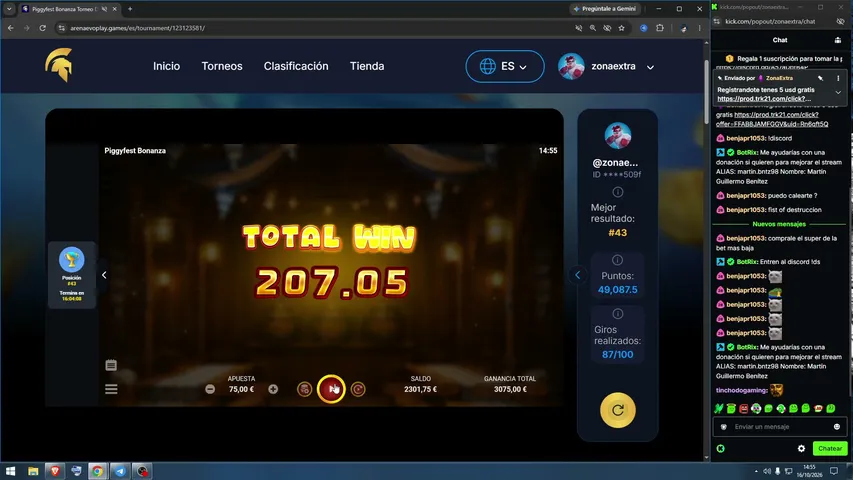The width and height of the screenshot is (853, 480).
Task: Expand the pinned message chevron
Action: pyautogui.click(x=838, y=93)
